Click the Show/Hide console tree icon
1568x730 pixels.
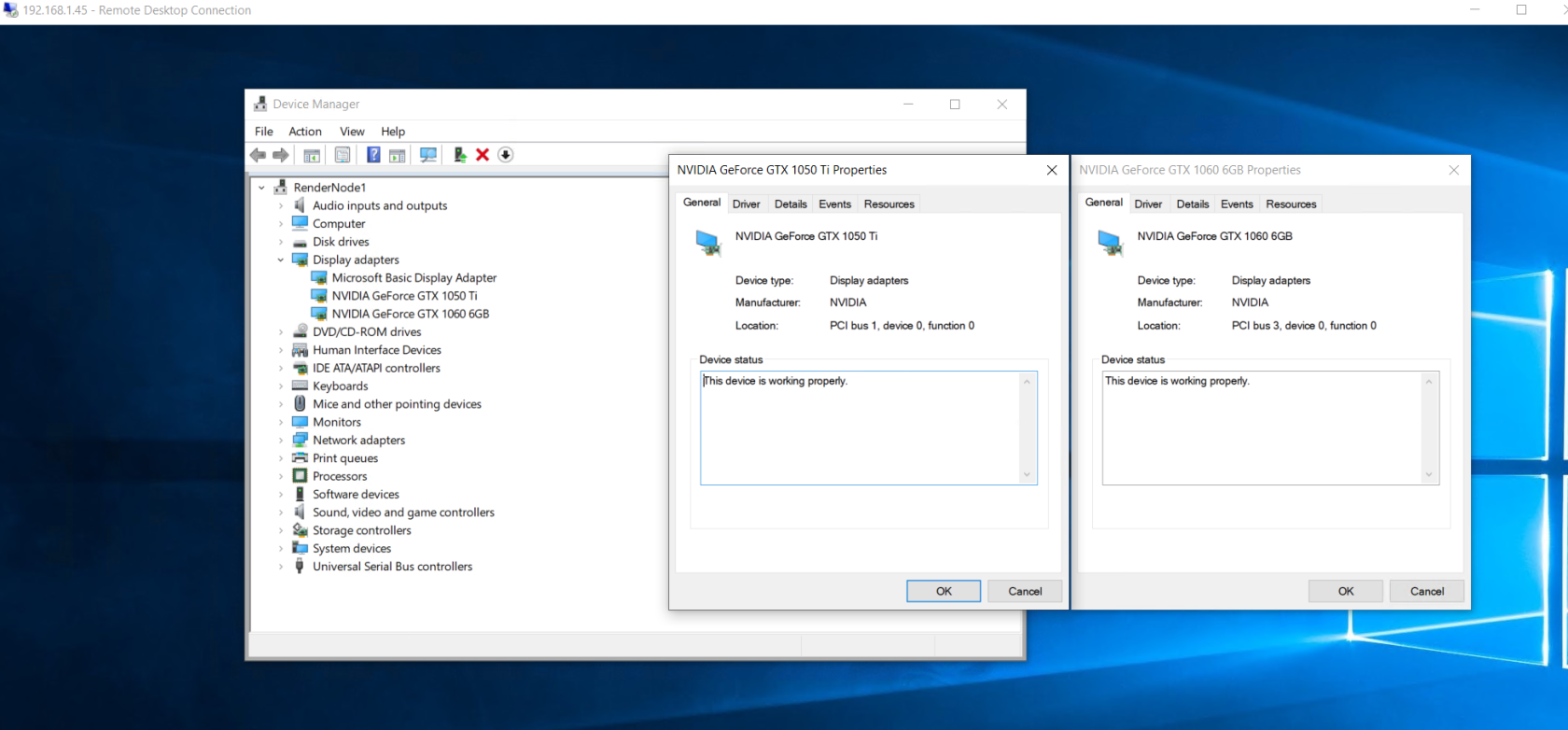[312, 155]
